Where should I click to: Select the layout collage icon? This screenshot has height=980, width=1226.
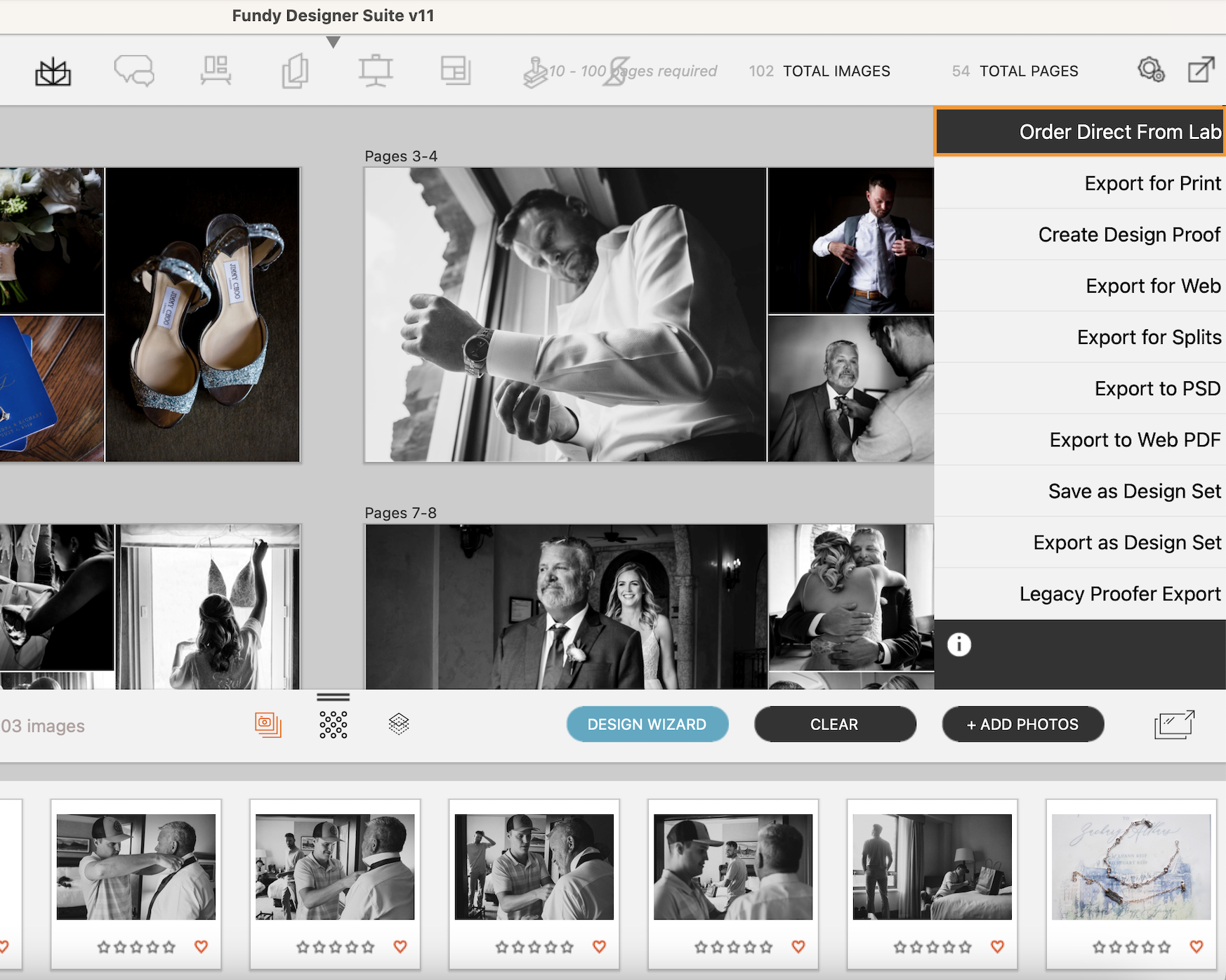pos(456,71)
